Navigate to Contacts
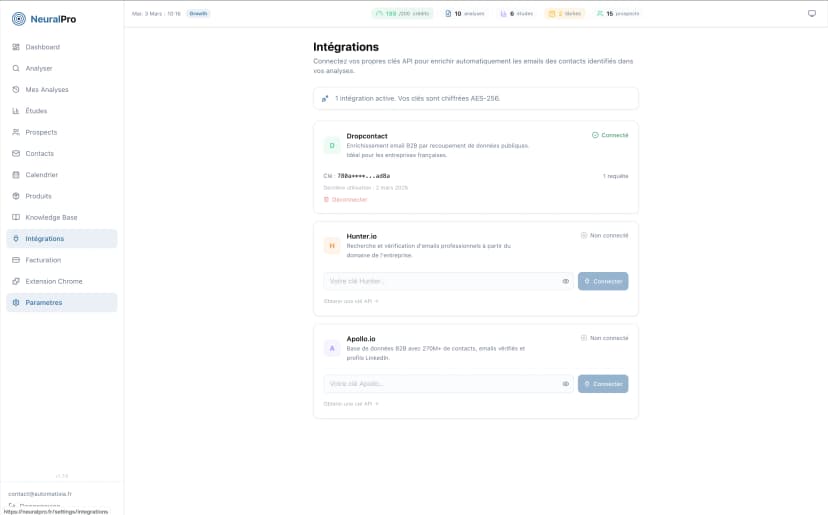The image size is (828, 515). pos(62,154)
